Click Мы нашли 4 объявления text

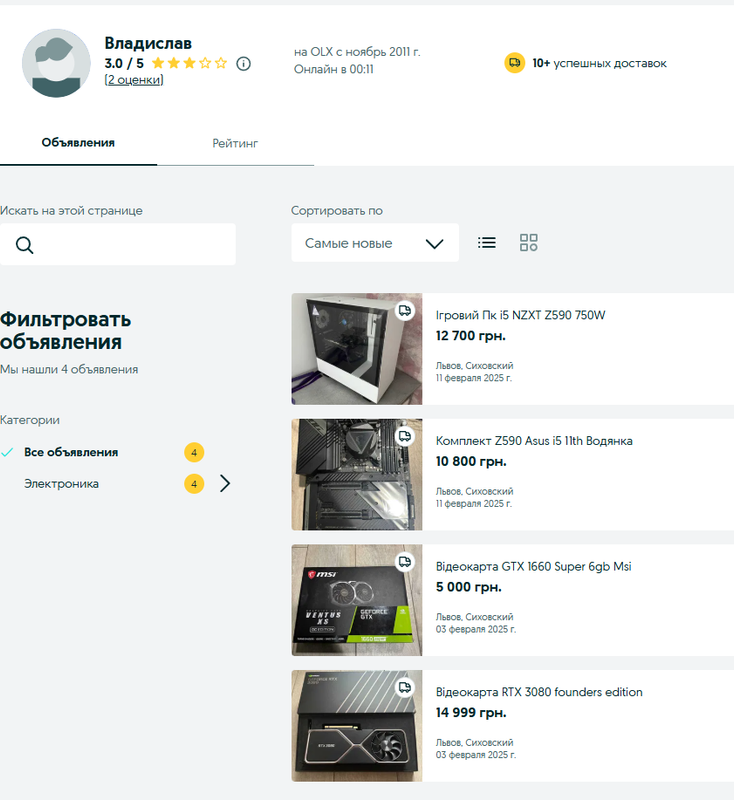69,369
